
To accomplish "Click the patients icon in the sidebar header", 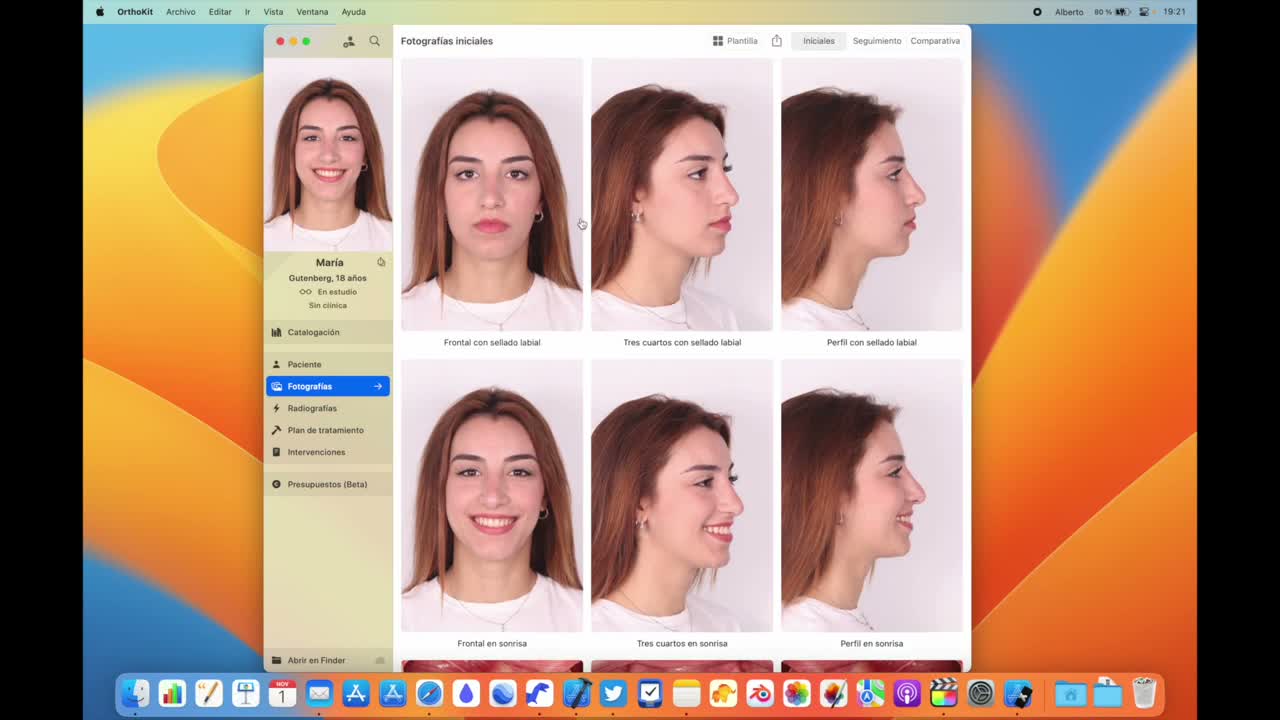I will pyautogui.click(x=348, y=41).
